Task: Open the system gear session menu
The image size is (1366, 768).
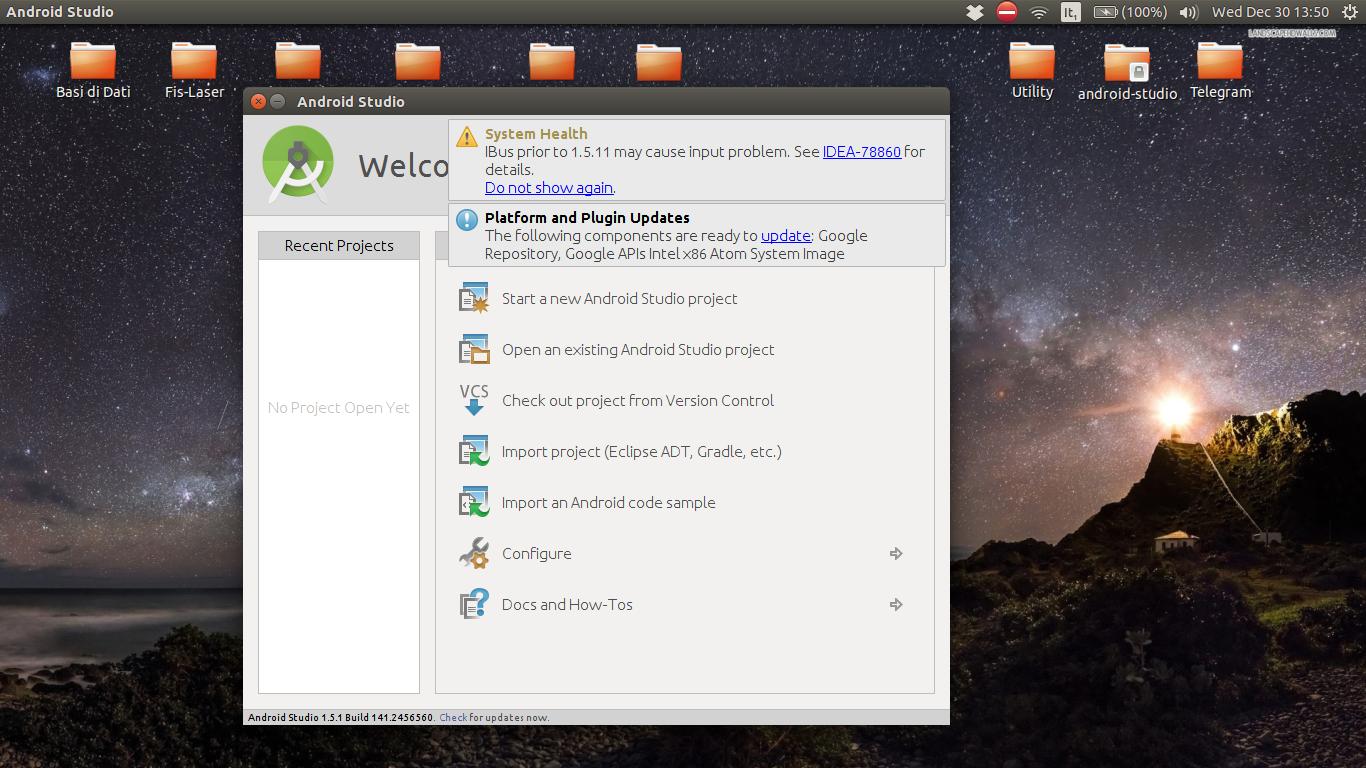Action: tap(1349, 12)
